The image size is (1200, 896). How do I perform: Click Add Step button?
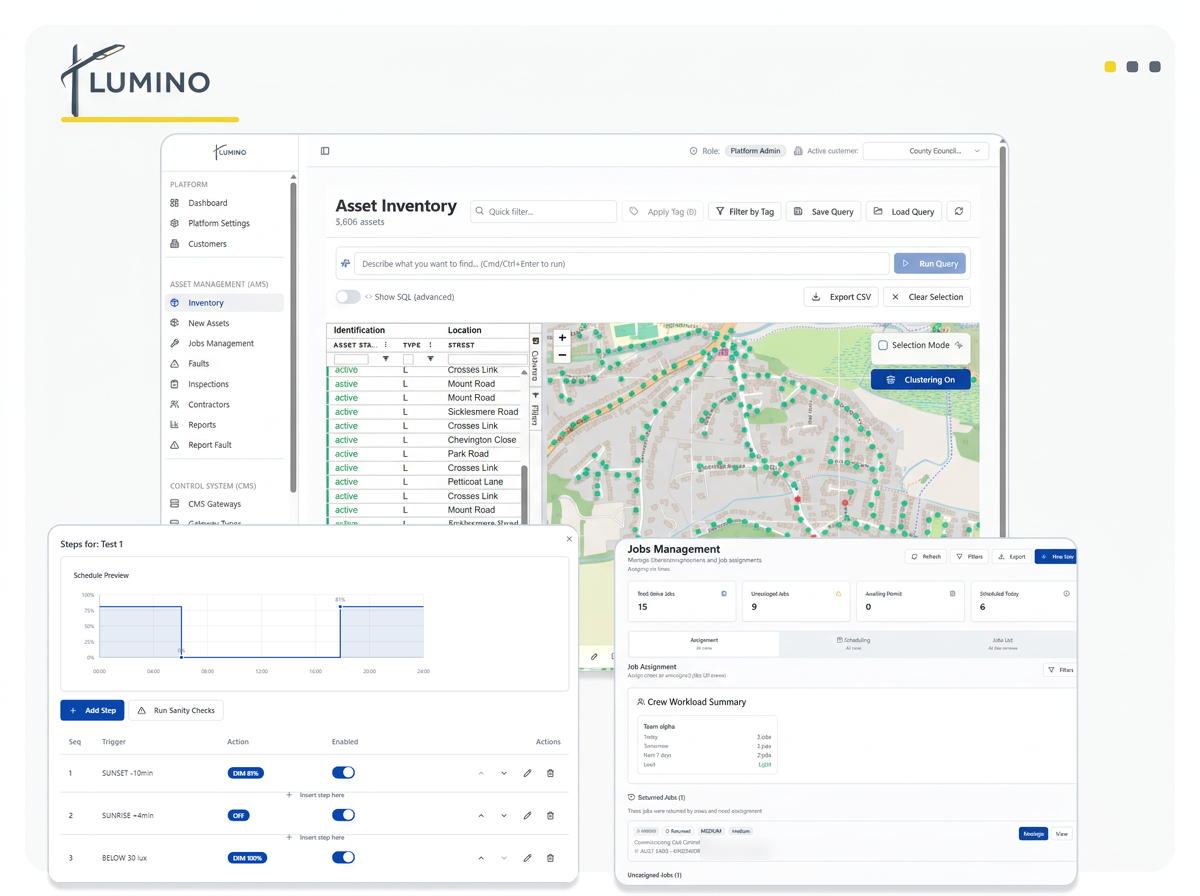pos(92,710)
